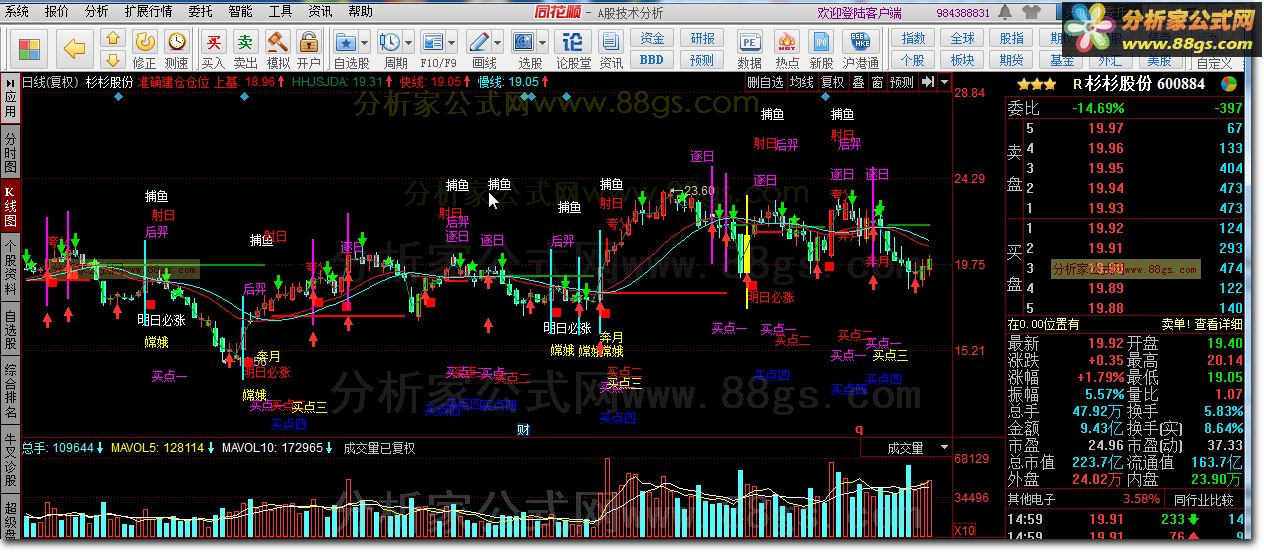Go back with the yellow left arrow
The image size is (1264, 552).
(75, 47)
